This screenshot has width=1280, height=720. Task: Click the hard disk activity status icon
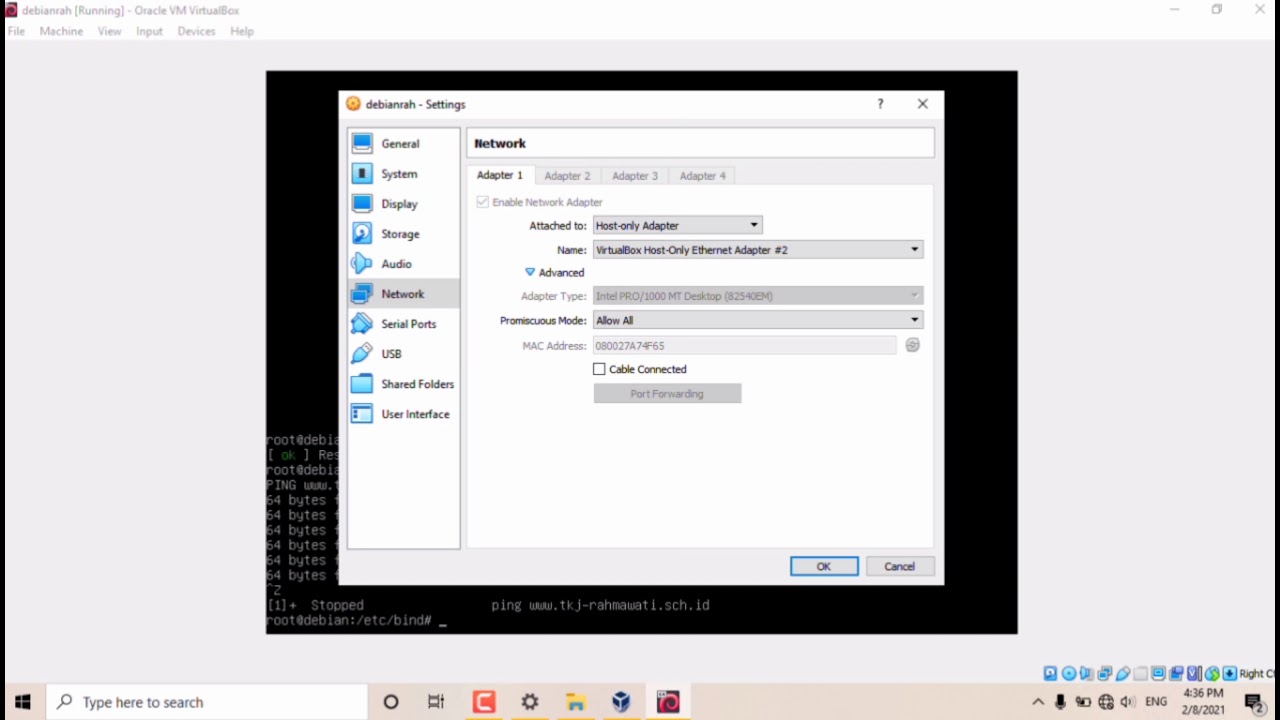[1050, 673]
